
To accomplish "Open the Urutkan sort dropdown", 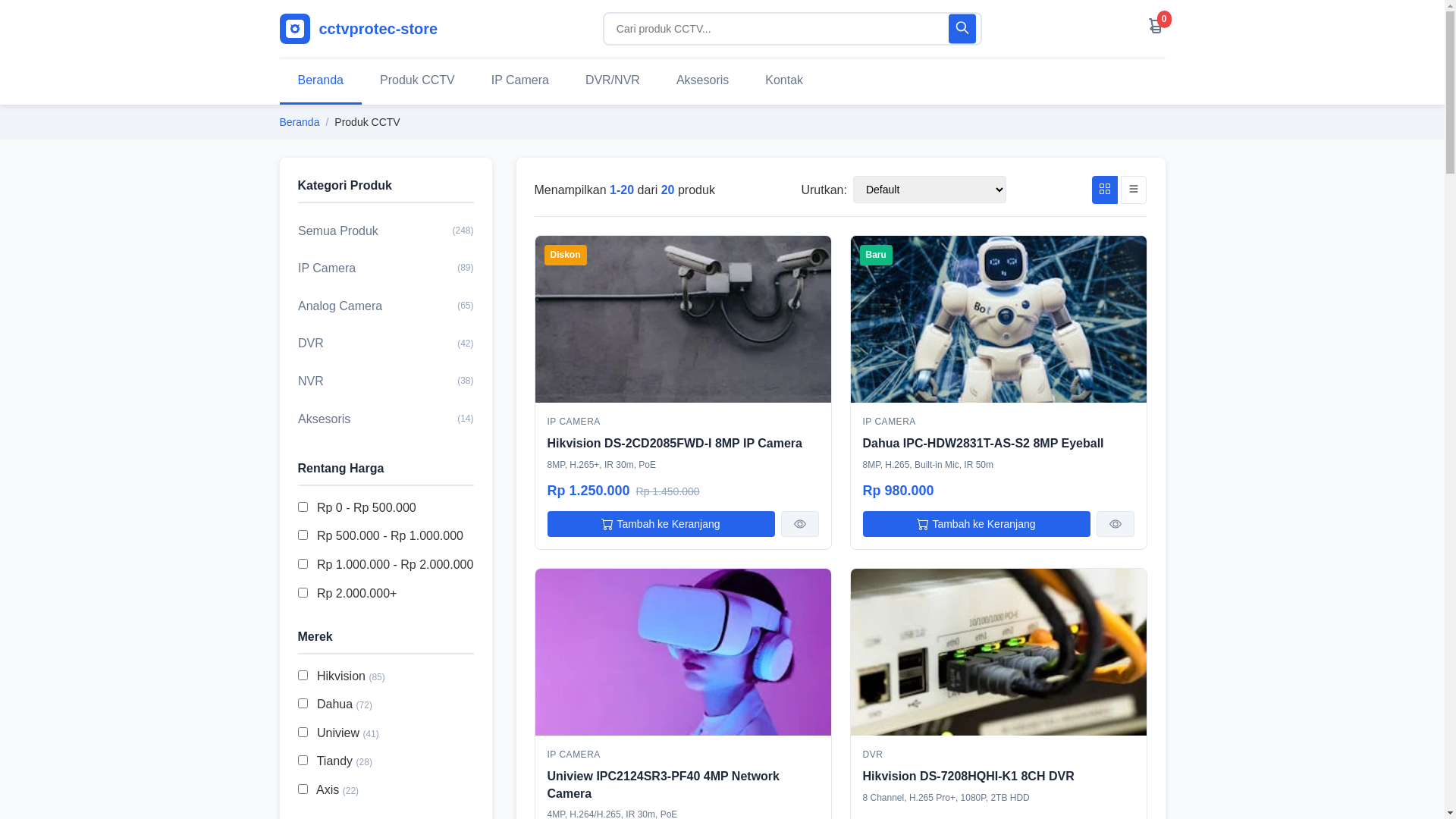I will [929, 190].
